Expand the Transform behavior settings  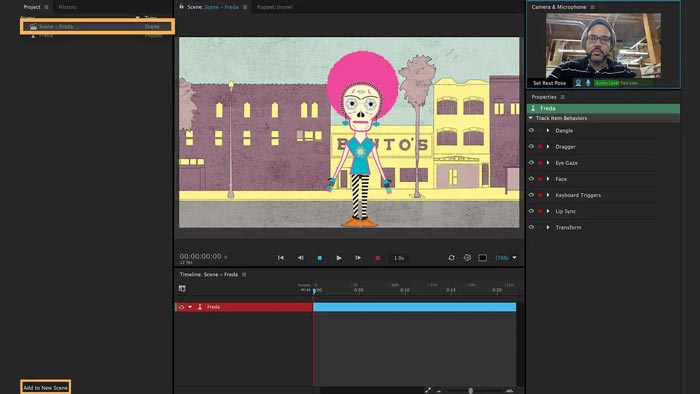(x=548, y=227)
